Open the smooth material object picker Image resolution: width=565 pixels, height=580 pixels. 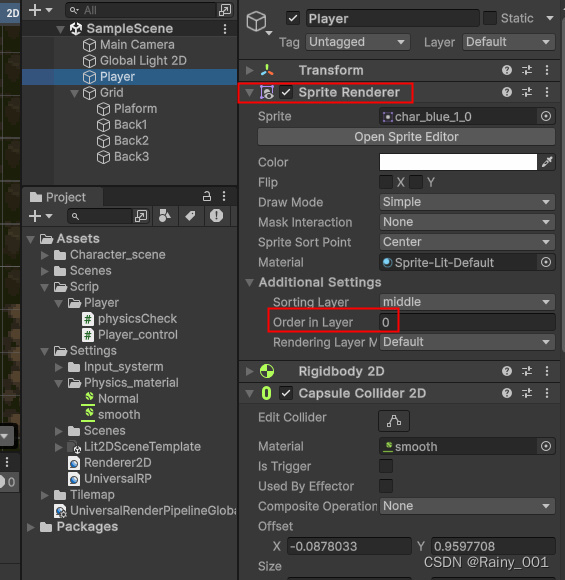[x=546, y=446]
